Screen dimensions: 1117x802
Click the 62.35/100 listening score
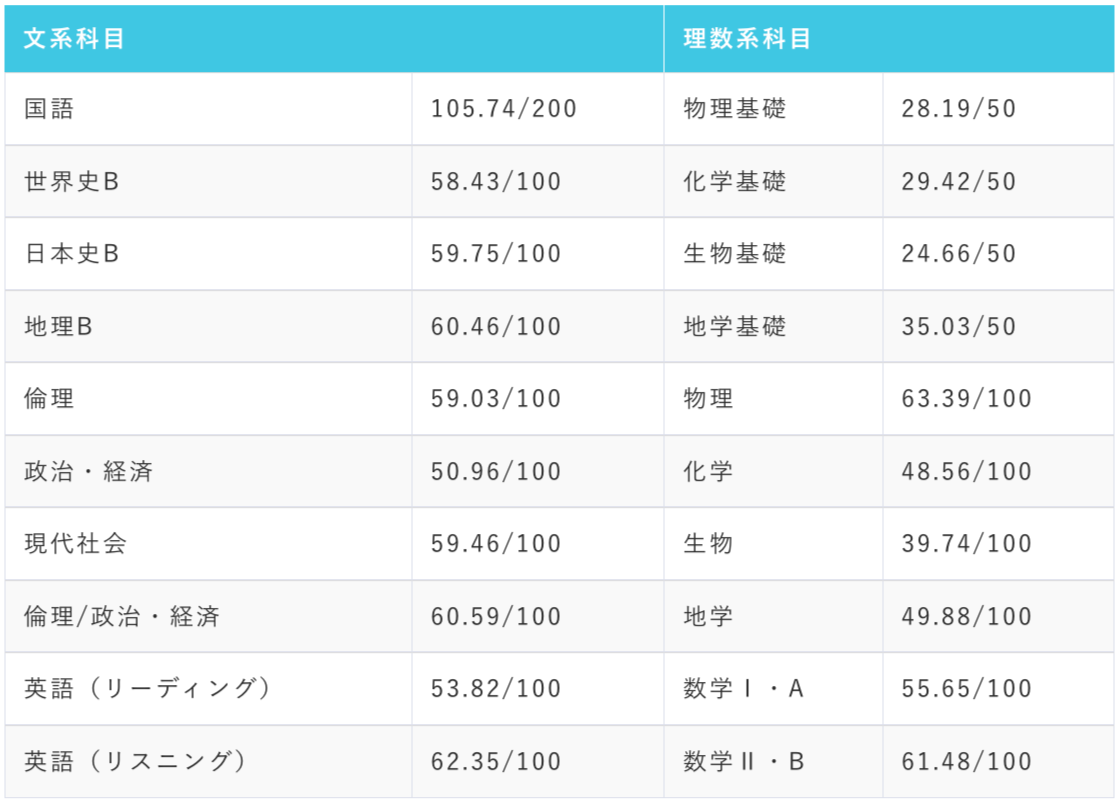(x=496, y=762)
